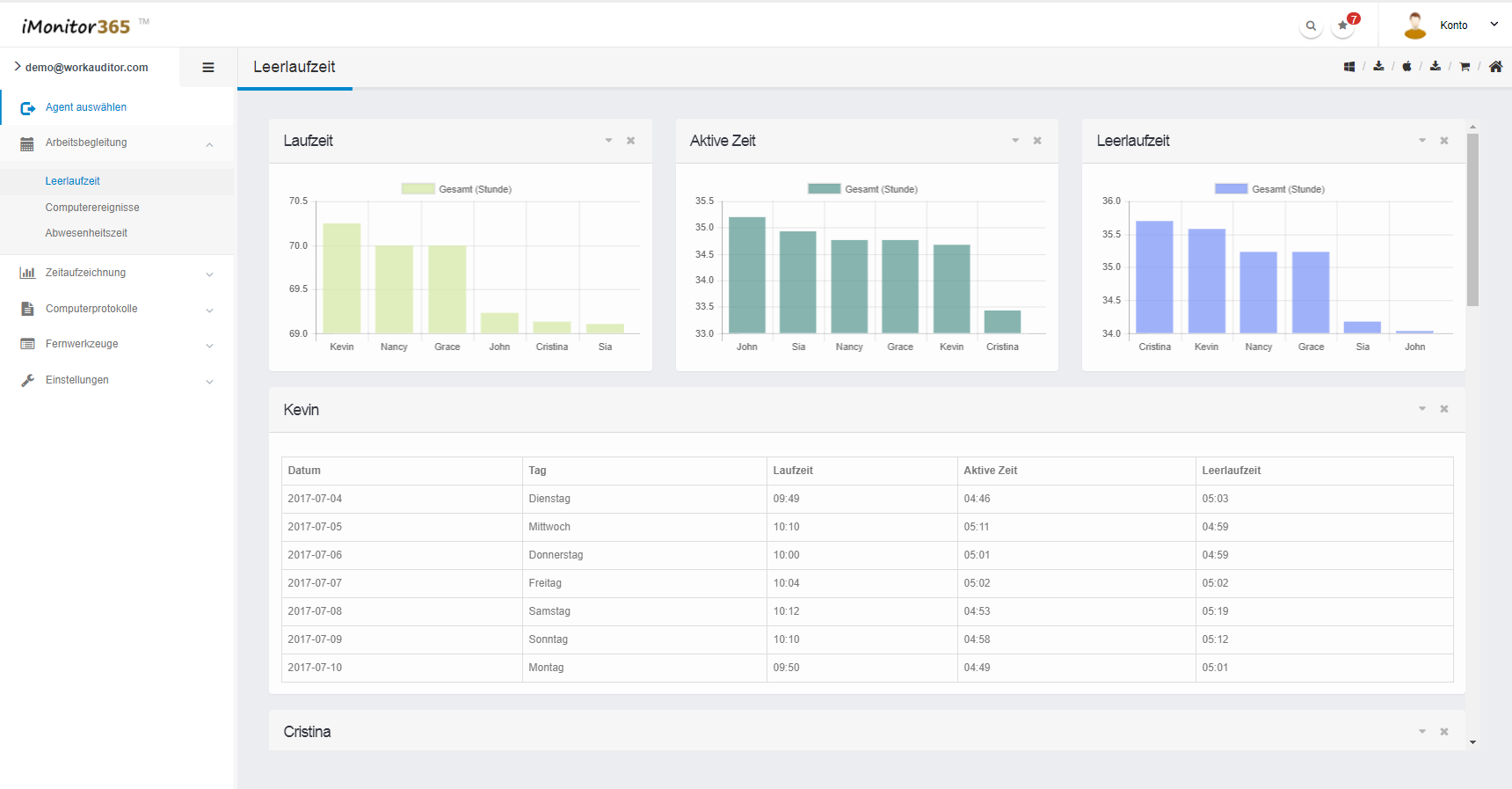Click the download icon next to Windows logo
The width and height of the screenshot is (1512, 789).
click(1378, 67)
